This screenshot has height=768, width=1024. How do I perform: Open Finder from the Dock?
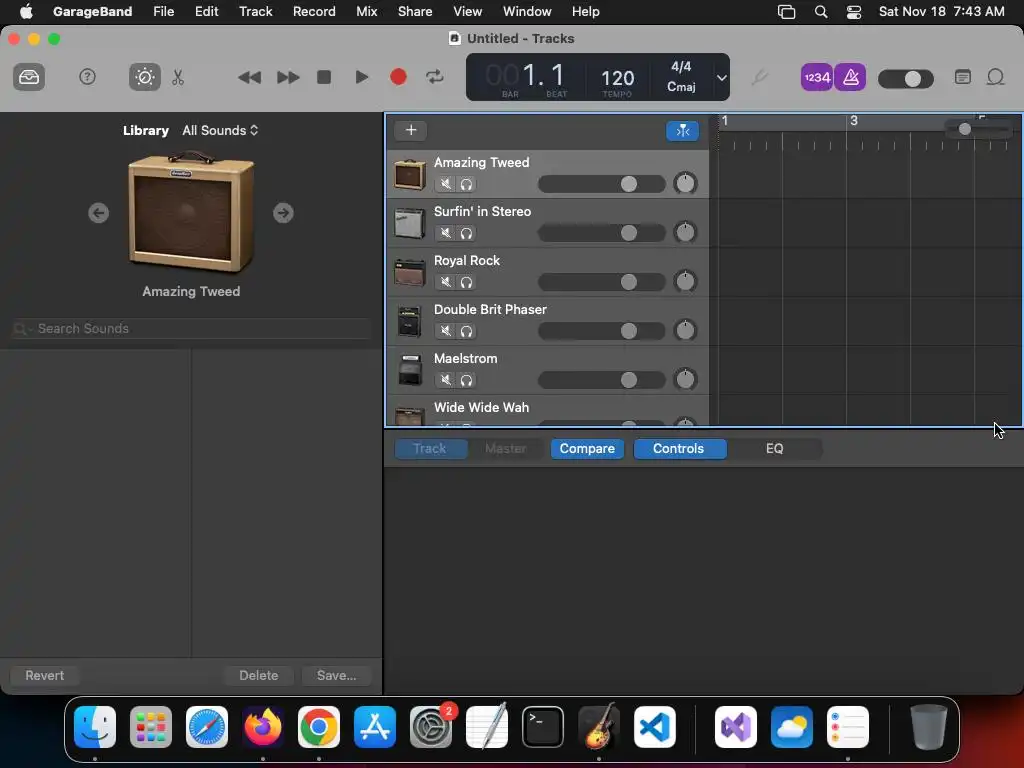click(95, 727)
